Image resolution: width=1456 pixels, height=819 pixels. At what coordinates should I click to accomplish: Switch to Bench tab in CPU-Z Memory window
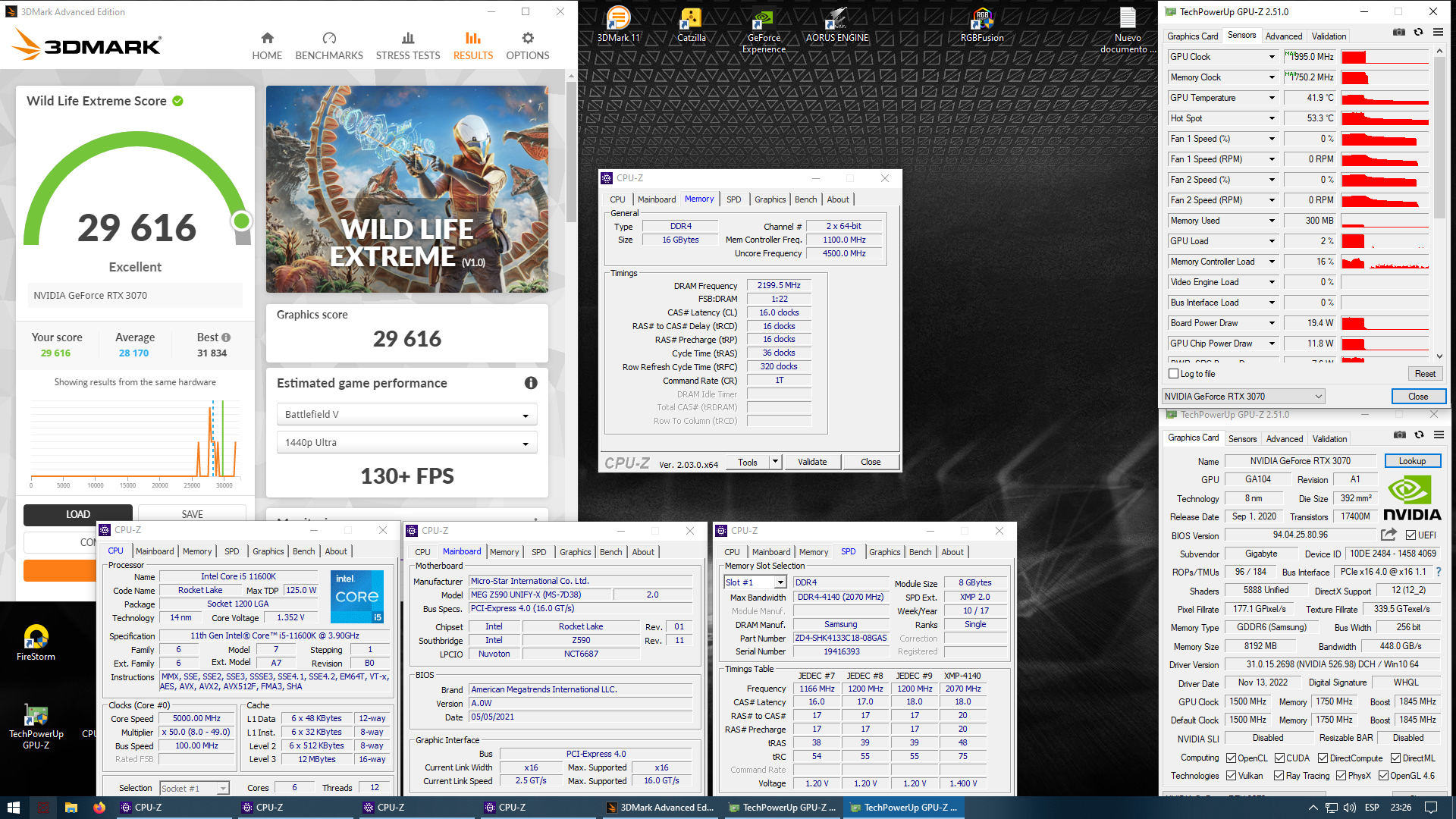(x=805, y=199)
